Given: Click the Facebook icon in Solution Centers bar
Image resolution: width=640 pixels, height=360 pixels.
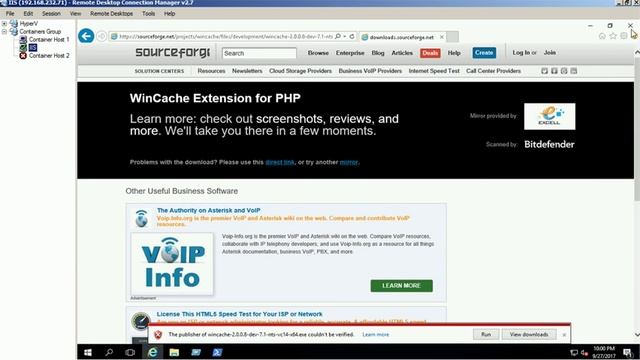Looking at the screenshot, I should pyautogui.click(x=554, y=71).
